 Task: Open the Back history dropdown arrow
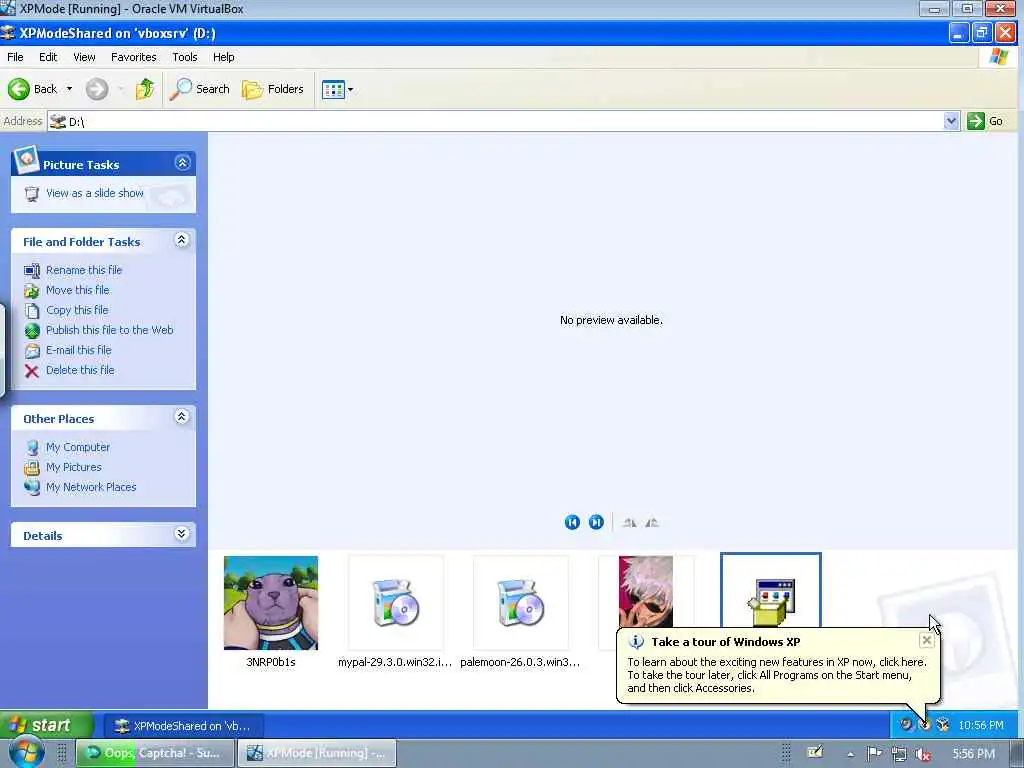point(69,89)
